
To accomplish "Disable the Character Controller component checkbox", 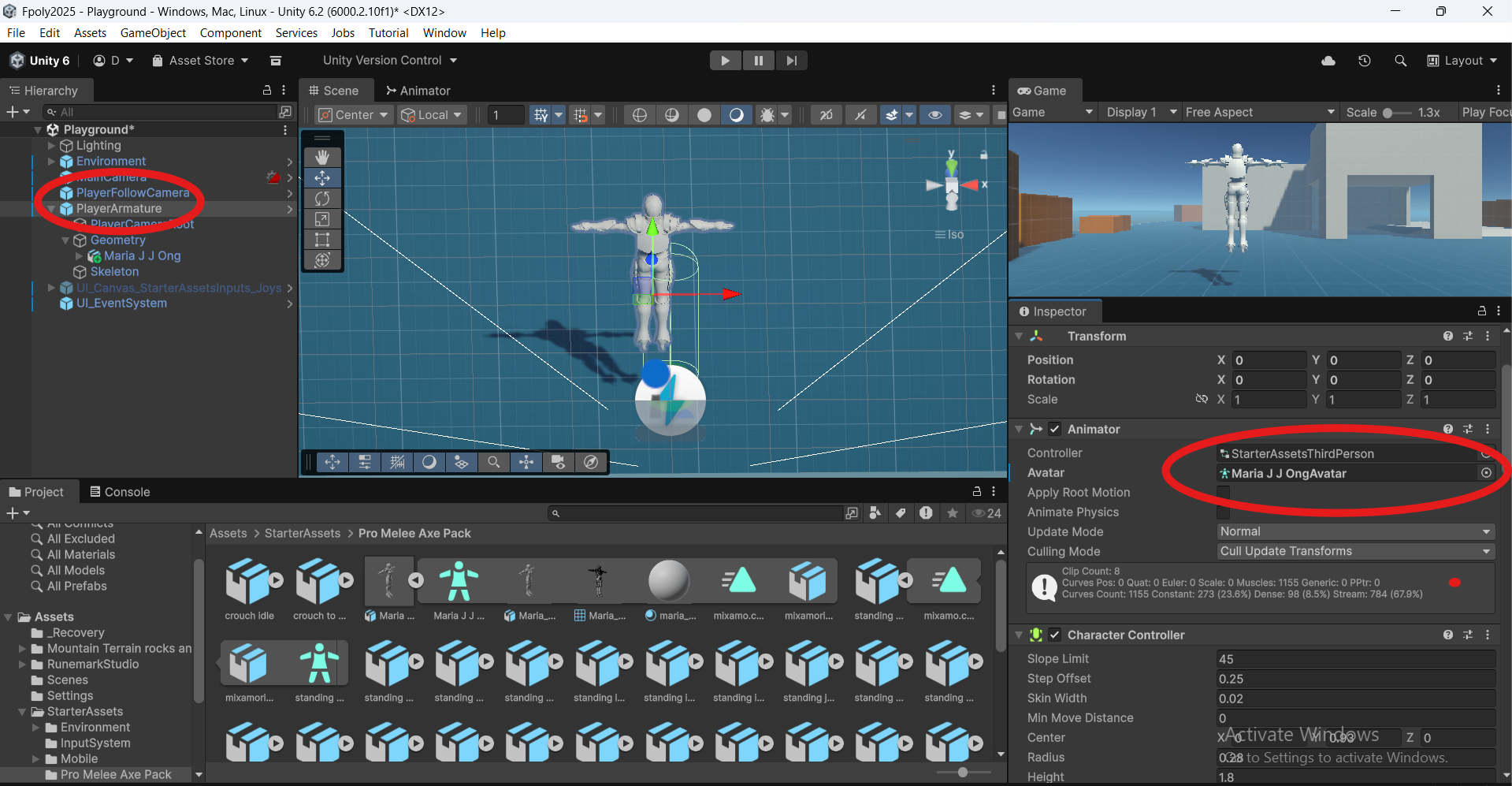I will pos(1055,635).
